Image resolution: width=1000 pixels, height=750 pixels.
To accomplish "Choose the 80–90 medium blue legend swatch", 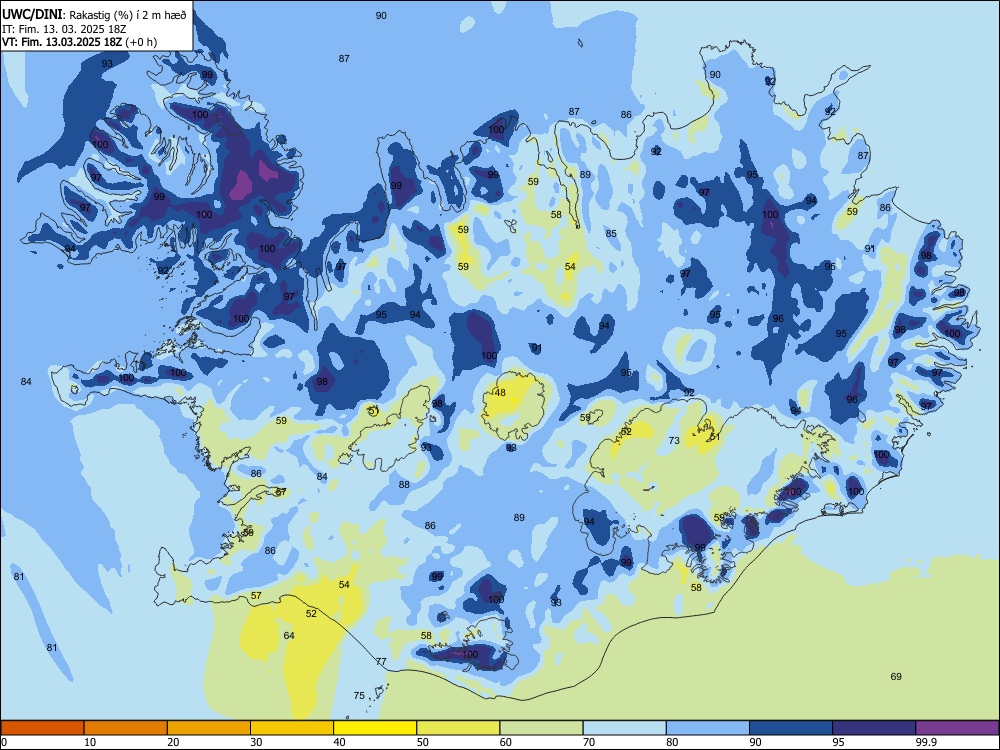I will (x=708, y=728).
